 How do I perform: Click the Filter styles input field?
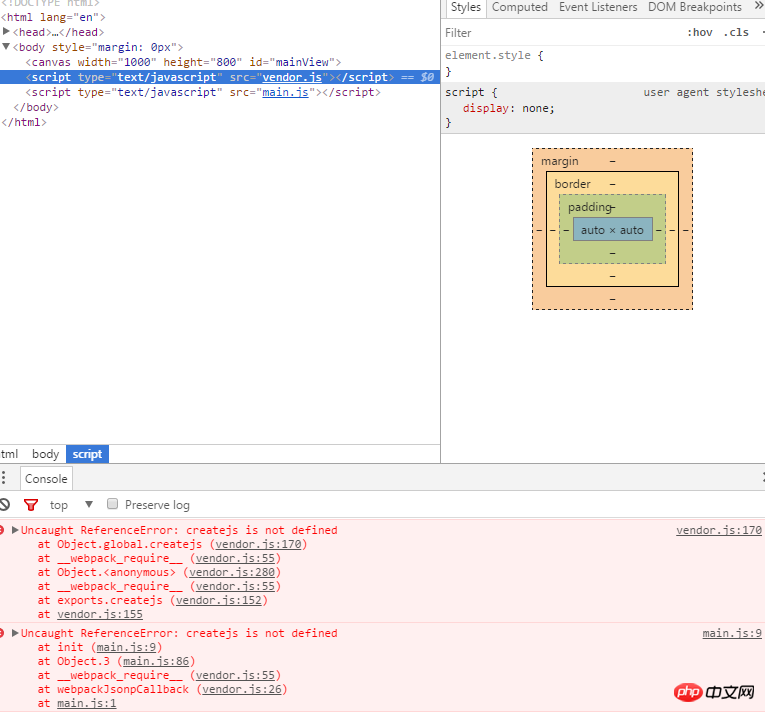coord(561,33)
